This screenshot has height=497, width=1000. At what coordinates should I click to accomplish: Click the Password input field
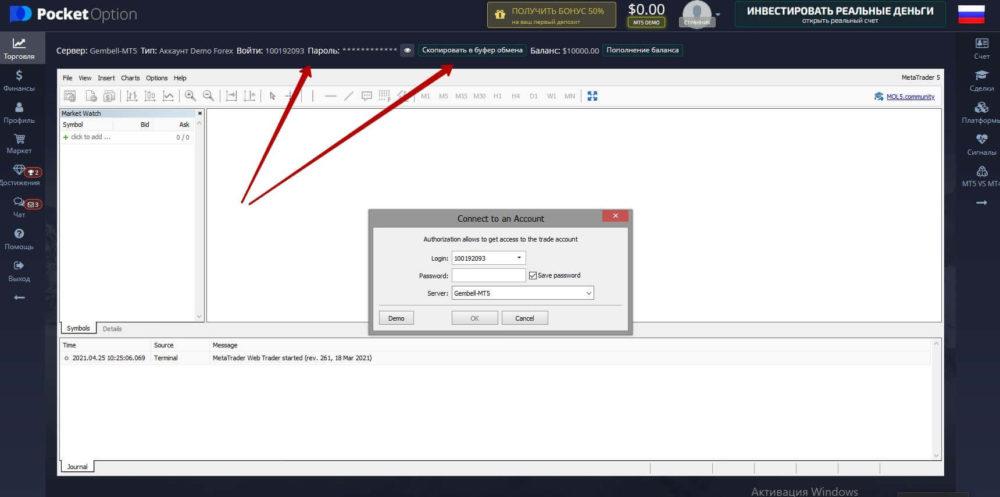pos(488,275)
